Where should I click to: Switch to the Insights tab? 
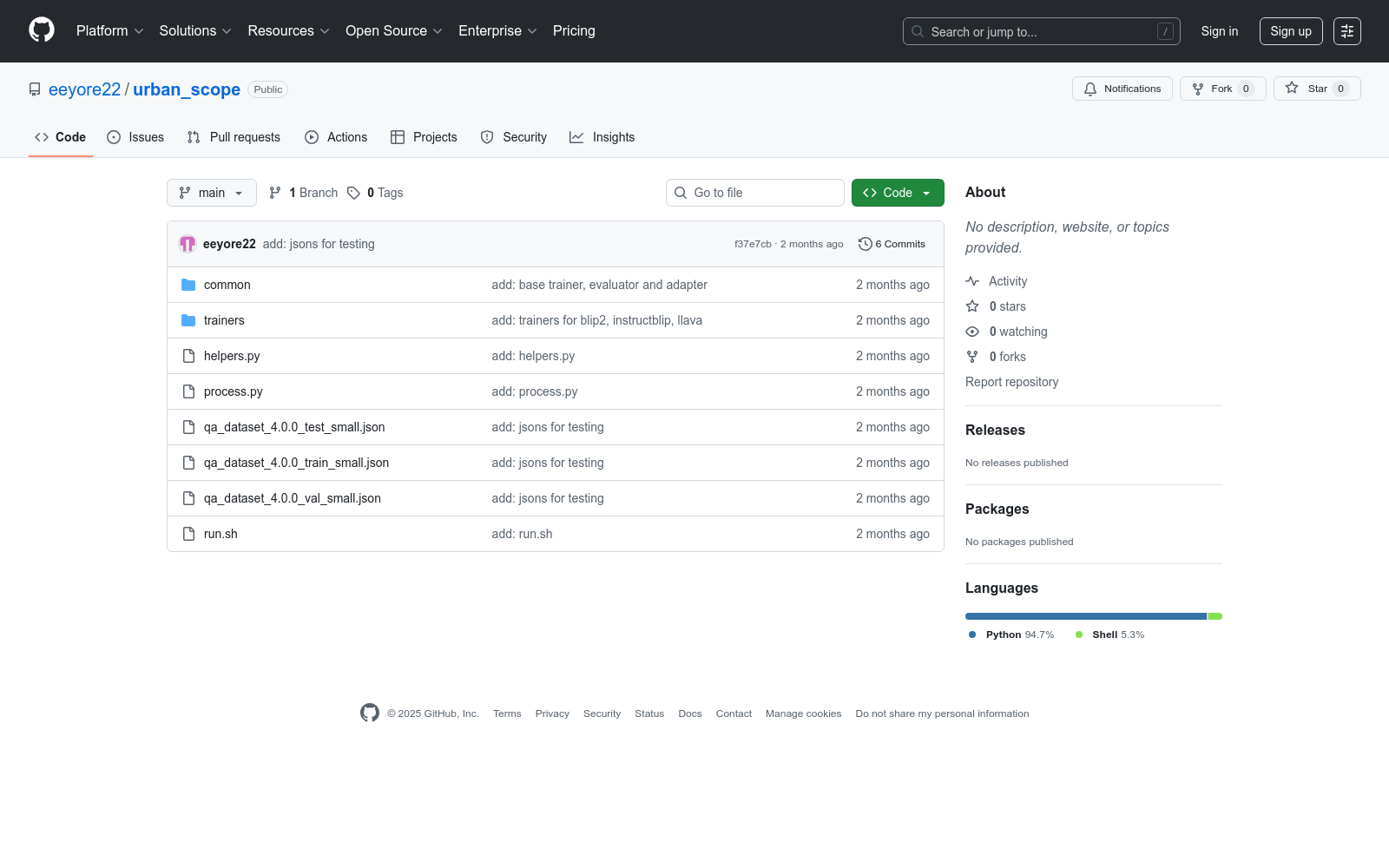coord(602,137)
